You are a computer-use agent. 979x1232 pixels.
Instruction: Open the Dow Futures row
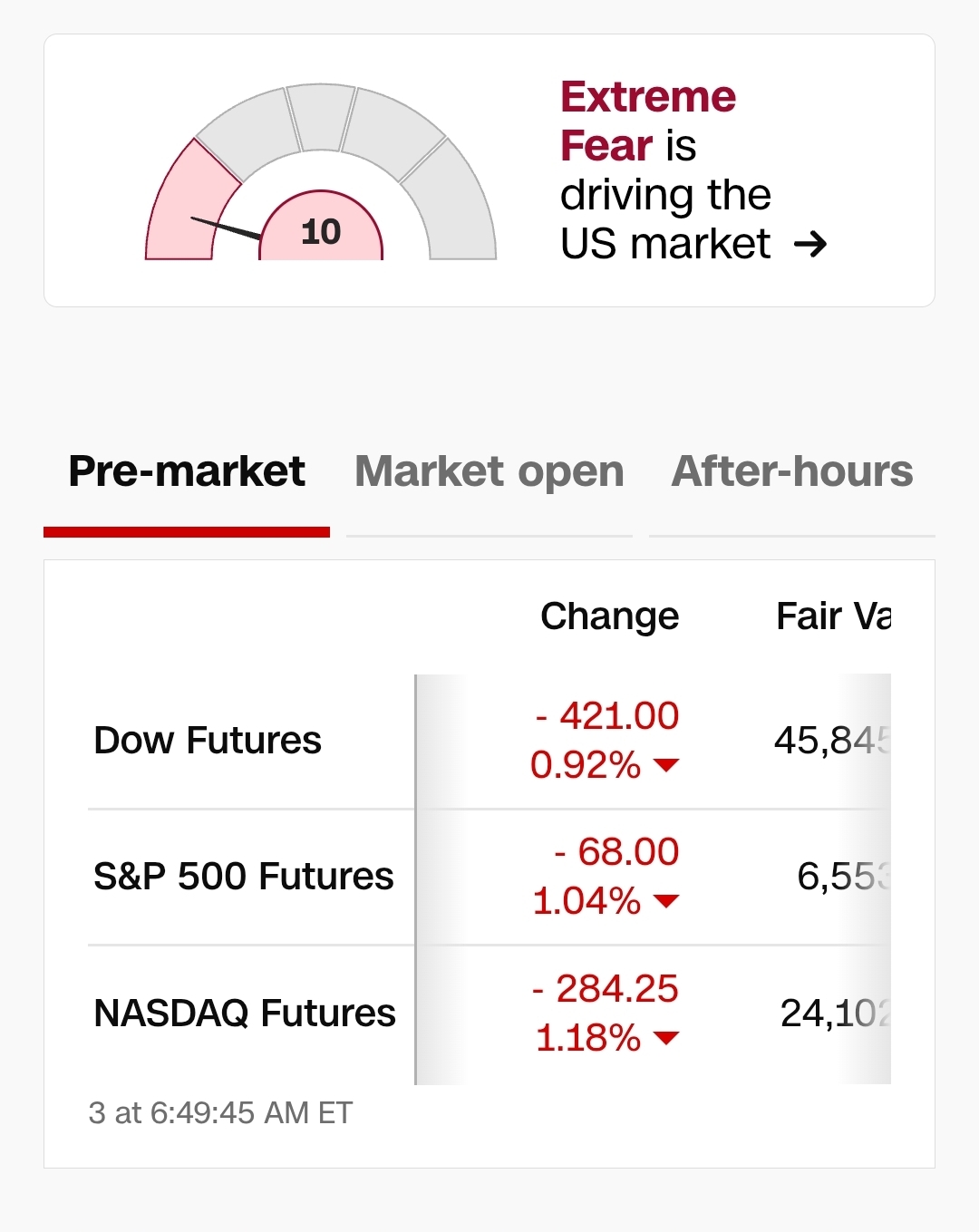click(x=208, y=741)
